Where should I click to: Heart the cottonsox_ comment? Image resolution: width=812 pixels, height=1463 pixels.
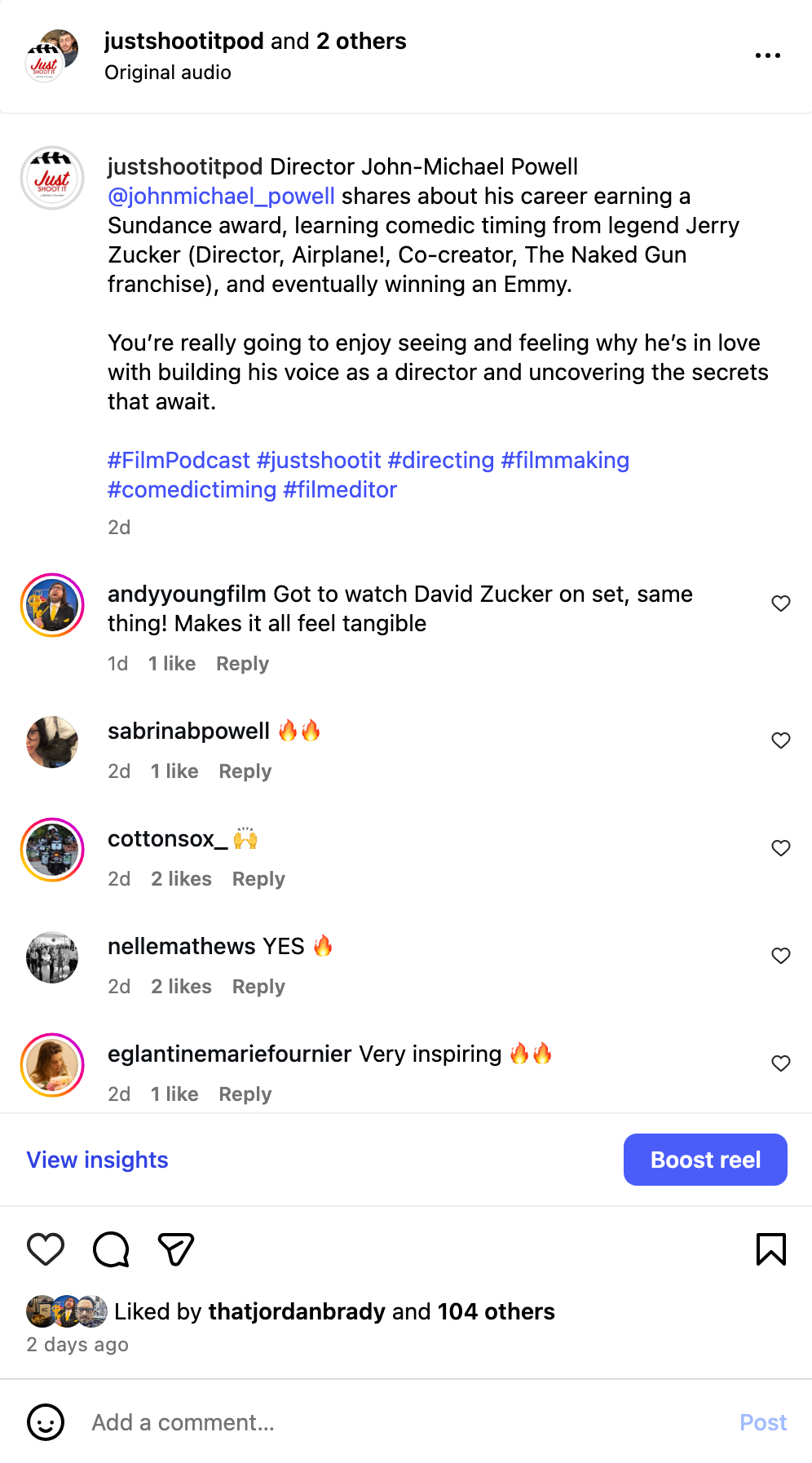point(781,848)
